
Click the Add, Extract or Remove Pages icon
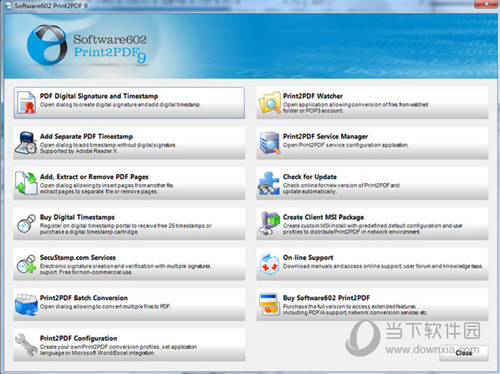point(26,183)
